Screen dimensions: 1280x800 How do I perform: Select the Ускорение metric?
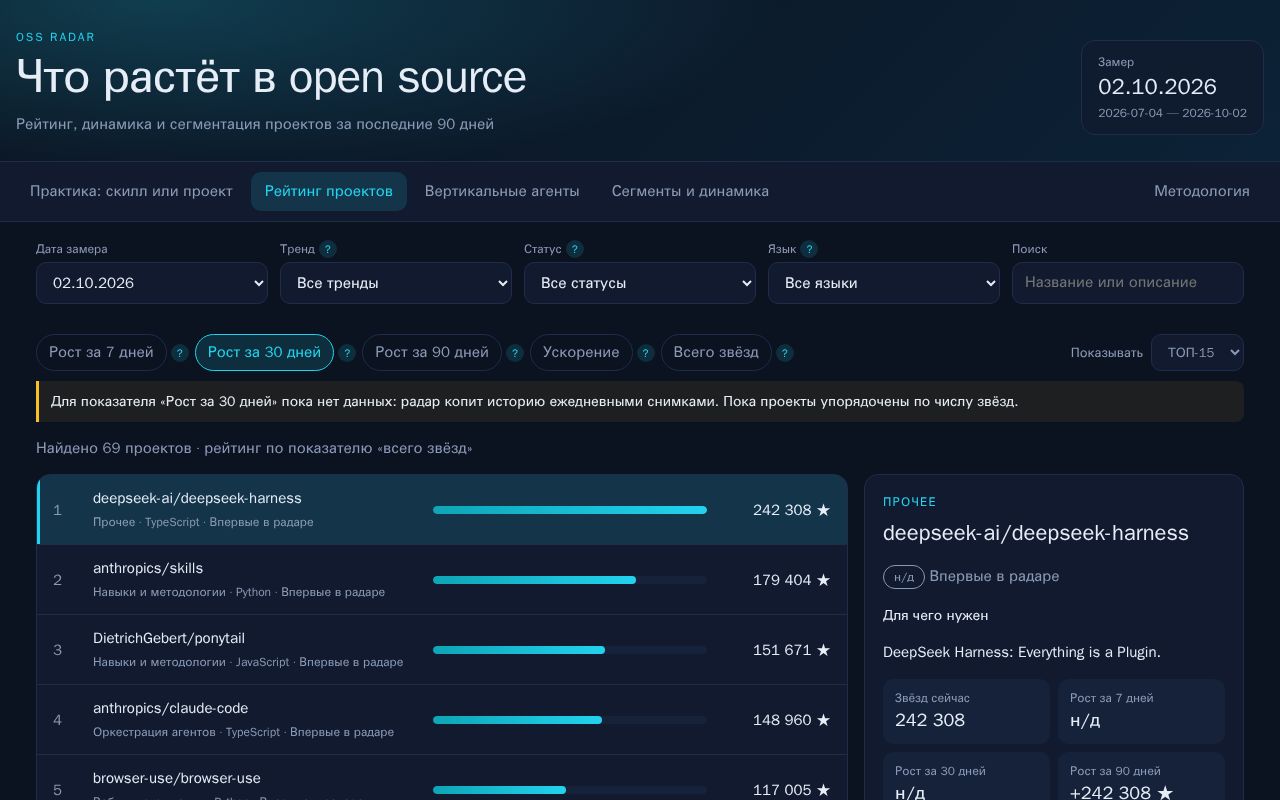tap(581, 352)
